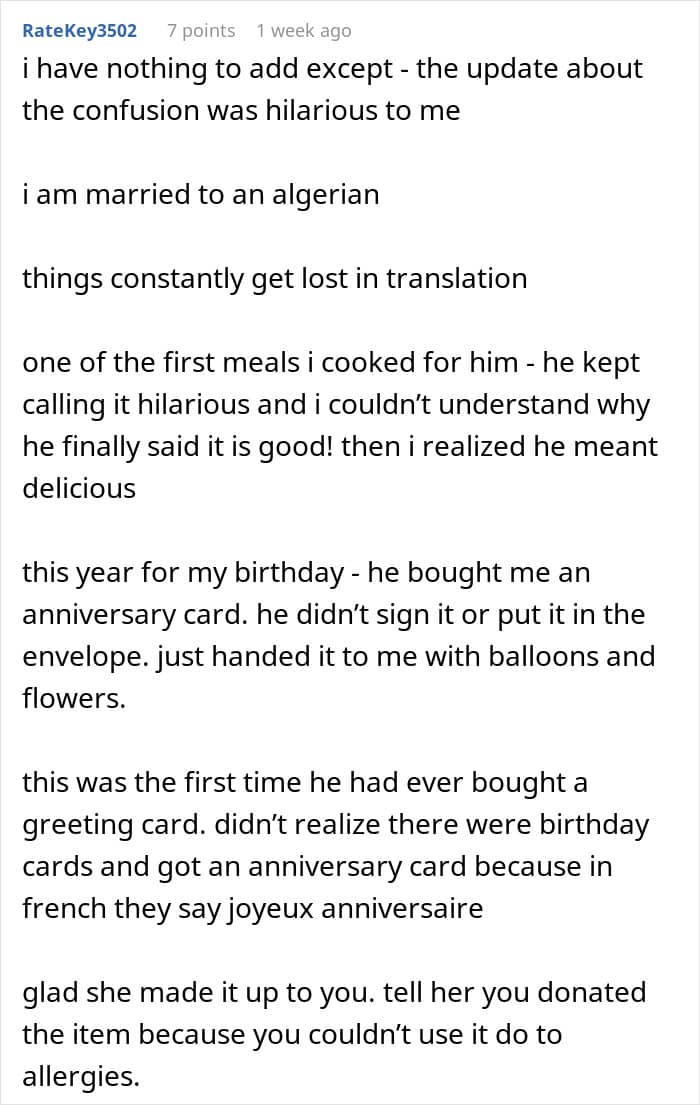Click the "7 points" score label
This screenshot has width=700, height=1105.
(x=201, y=30)
